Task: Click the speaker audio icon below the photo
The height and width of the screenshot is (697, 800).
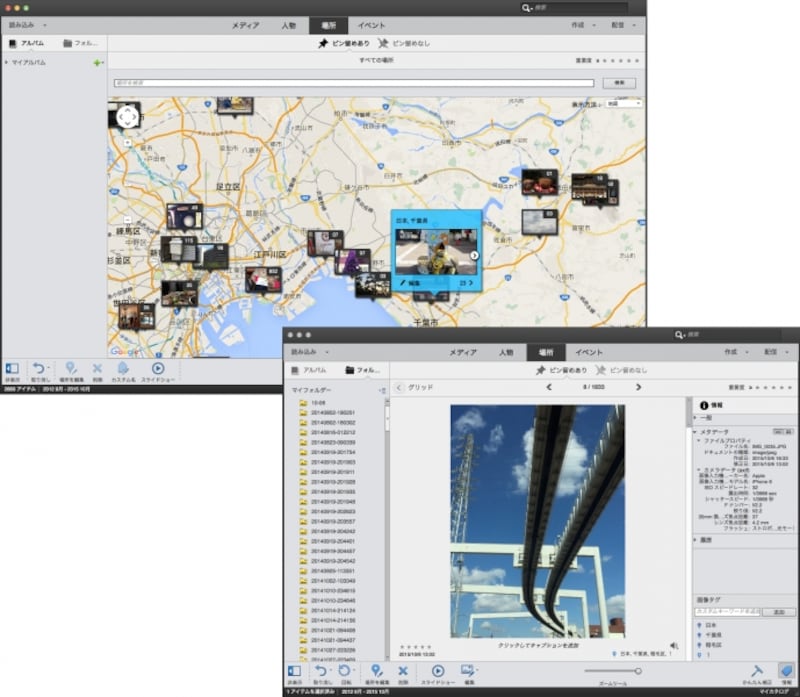Action: click(x=673, y=645)
